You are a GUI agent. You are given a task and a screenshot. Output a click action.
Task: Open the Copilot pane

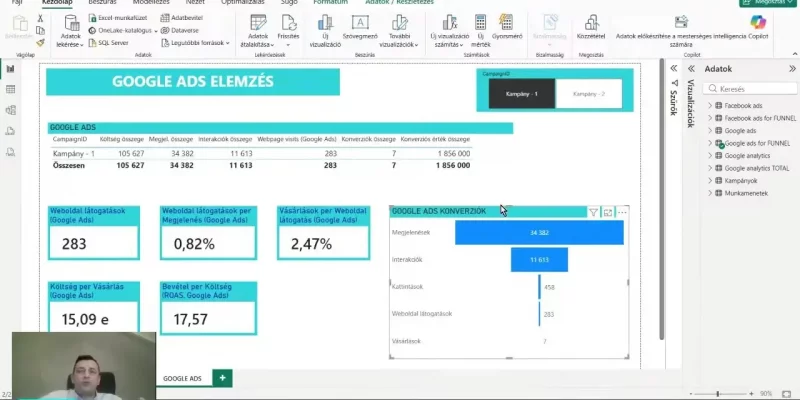758,28
